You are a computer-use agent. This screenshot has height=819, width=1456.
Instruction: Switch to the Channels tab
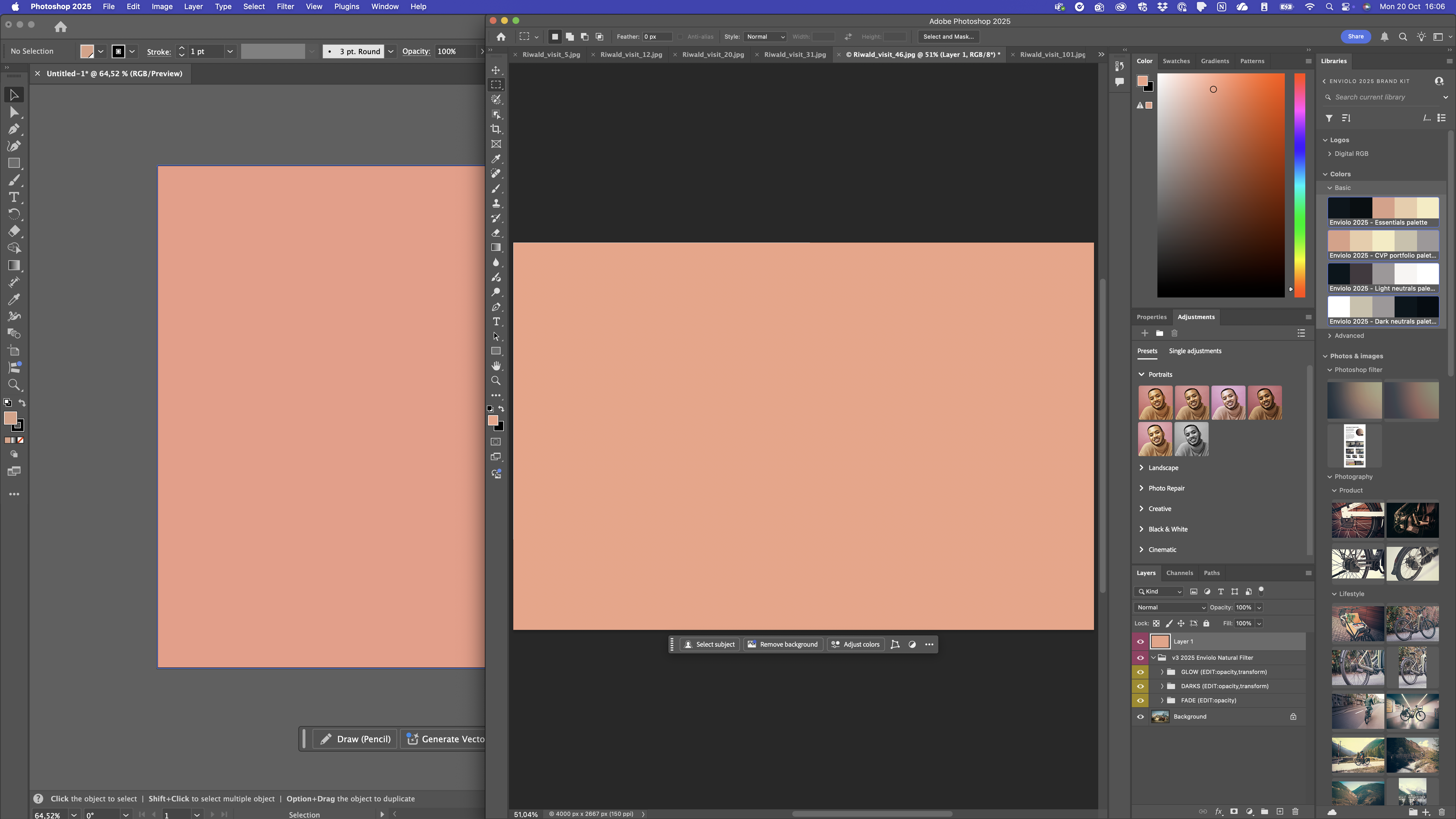point(1180,572)
